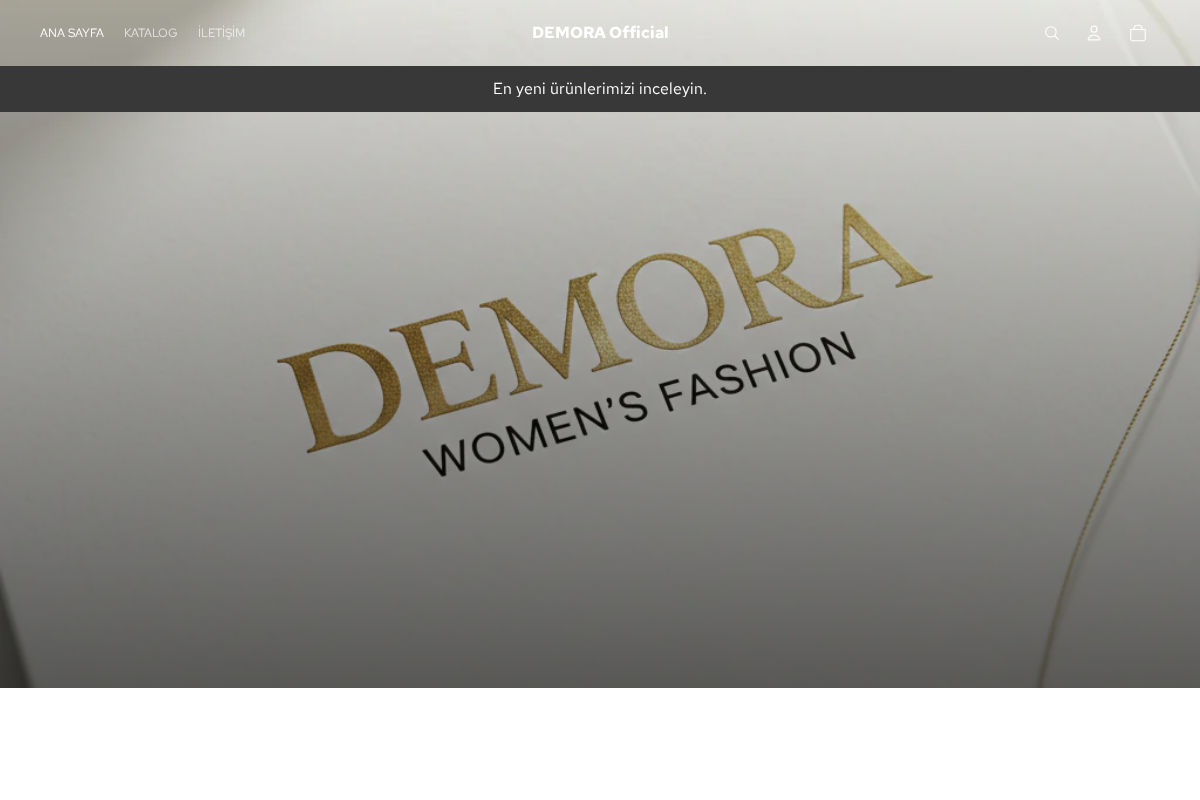The image size is (1200, 800).
Task: Select the magnifying glass in the header
Action: point(1052,32)
